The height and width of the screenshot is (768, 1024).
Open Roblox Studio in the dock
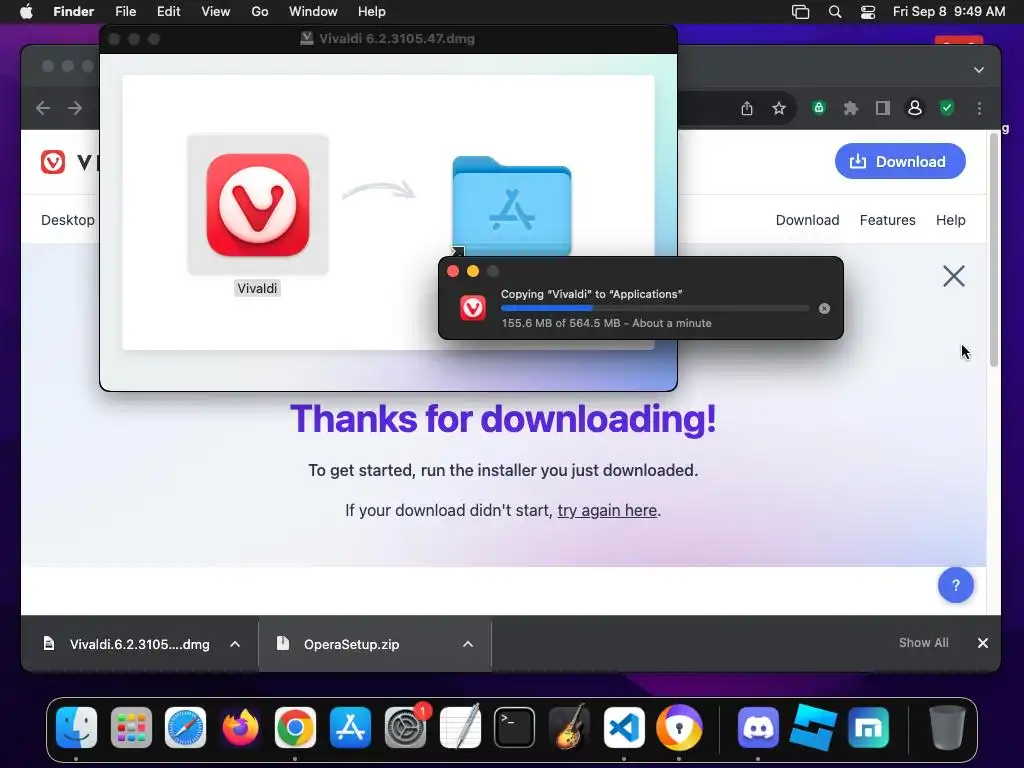(812, 728)
